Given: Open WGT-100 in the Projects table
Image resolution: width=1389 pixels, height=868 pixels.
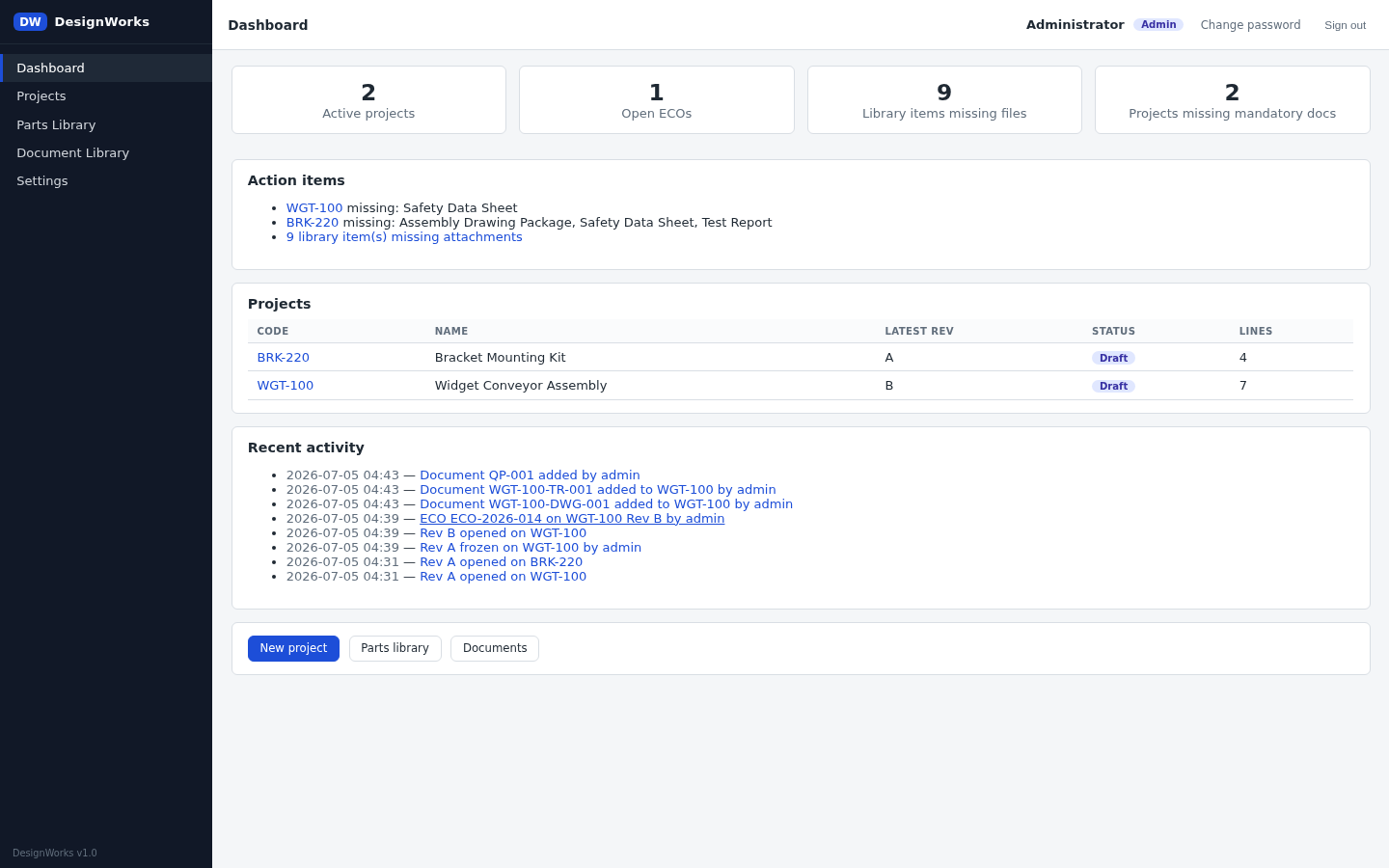Looking at the screenshot, I should click(286, 386).
